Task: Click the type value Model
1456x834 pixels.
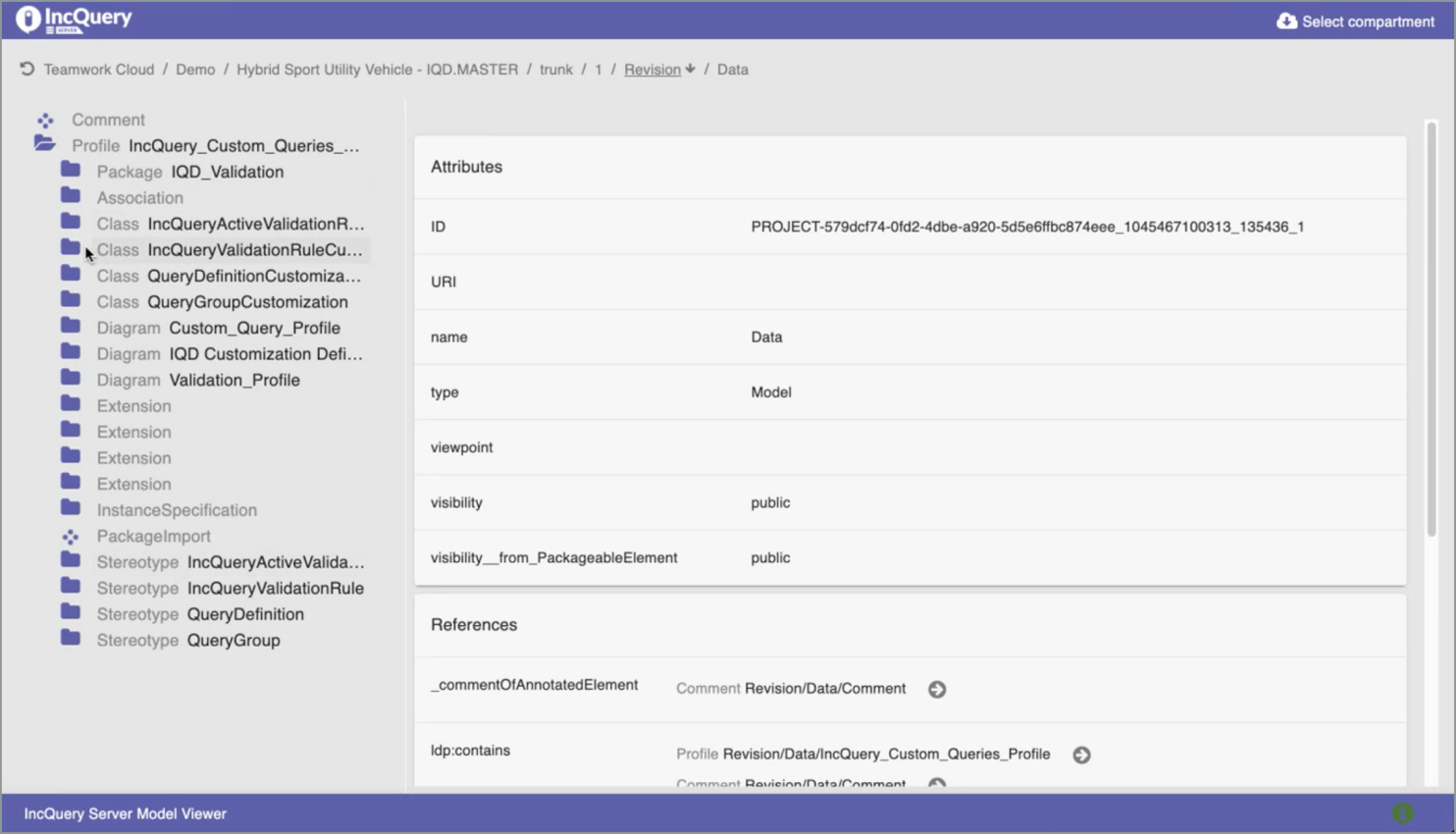Action: [771, 392]
